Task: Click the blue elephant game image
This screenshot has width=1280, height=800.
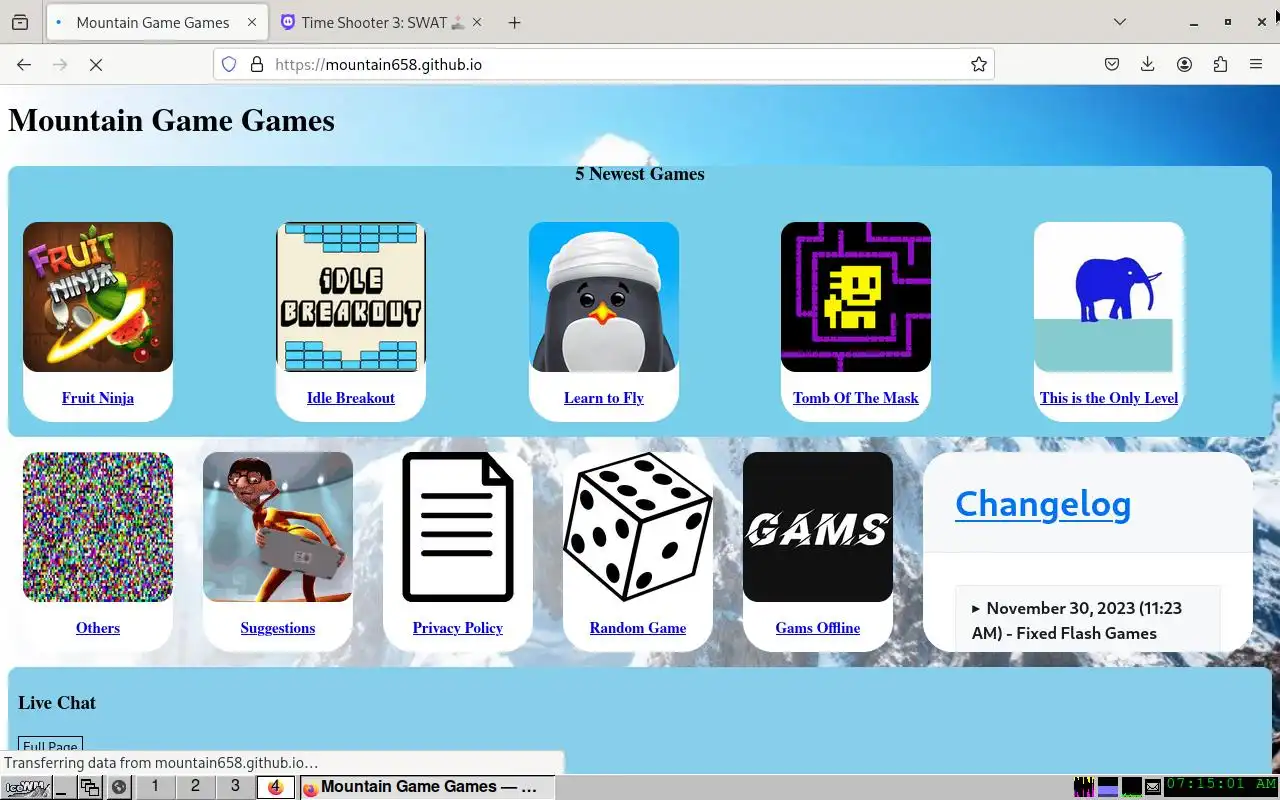Action: pos(1109,297)
